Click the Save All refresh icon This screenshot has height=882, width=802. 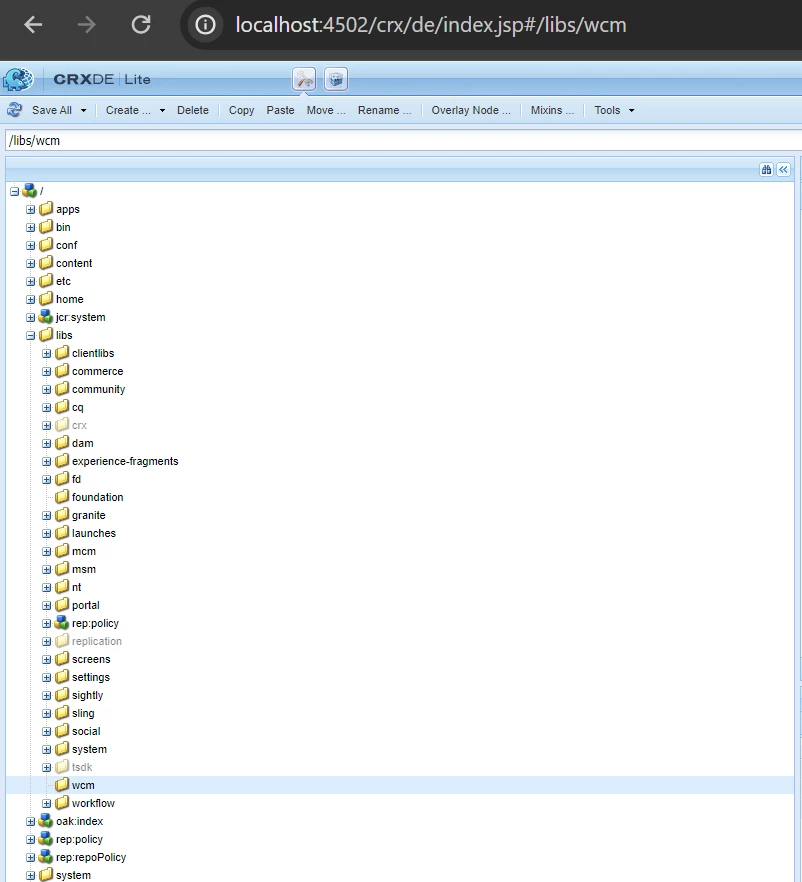[15, 110]
